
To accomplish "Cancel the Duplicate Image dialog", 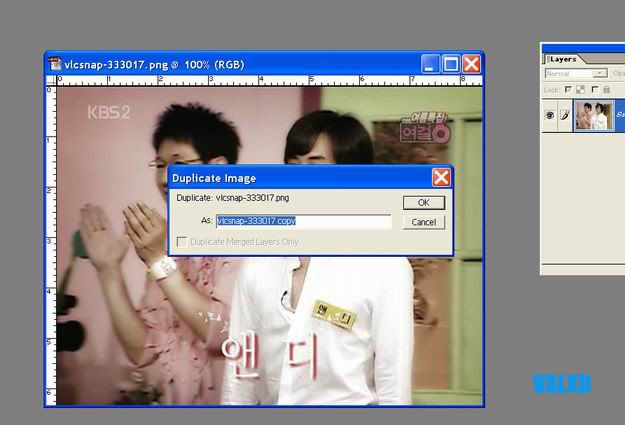I will (x=424, y=222).
